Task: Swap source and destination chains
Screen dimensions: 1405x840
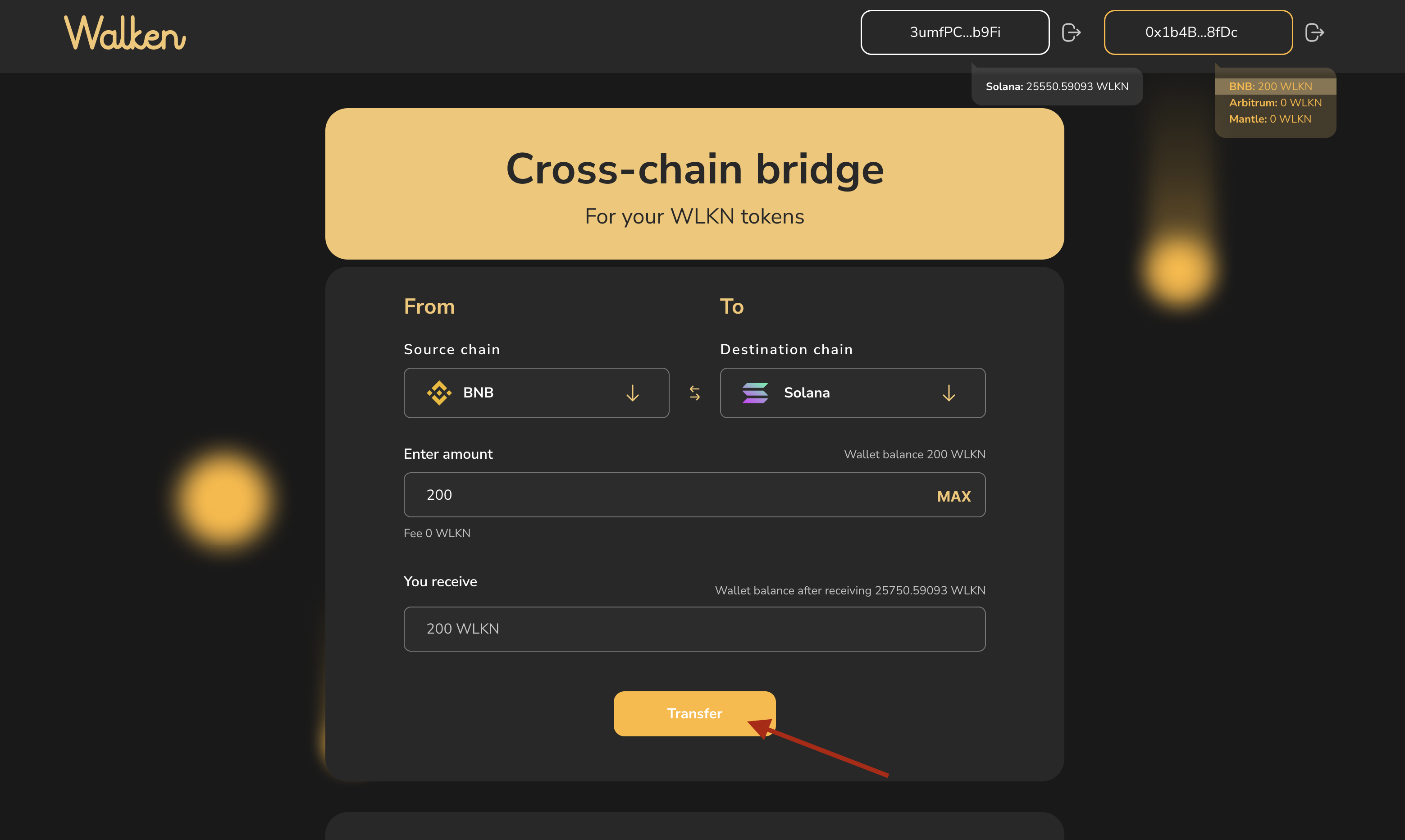Action: 694,393
